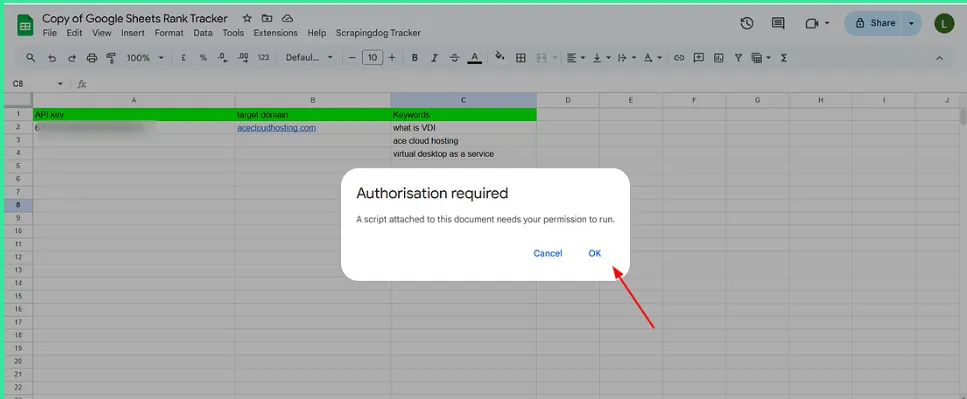Select the Paint format tool
967x399 pixels.
(x=111, y=58)
